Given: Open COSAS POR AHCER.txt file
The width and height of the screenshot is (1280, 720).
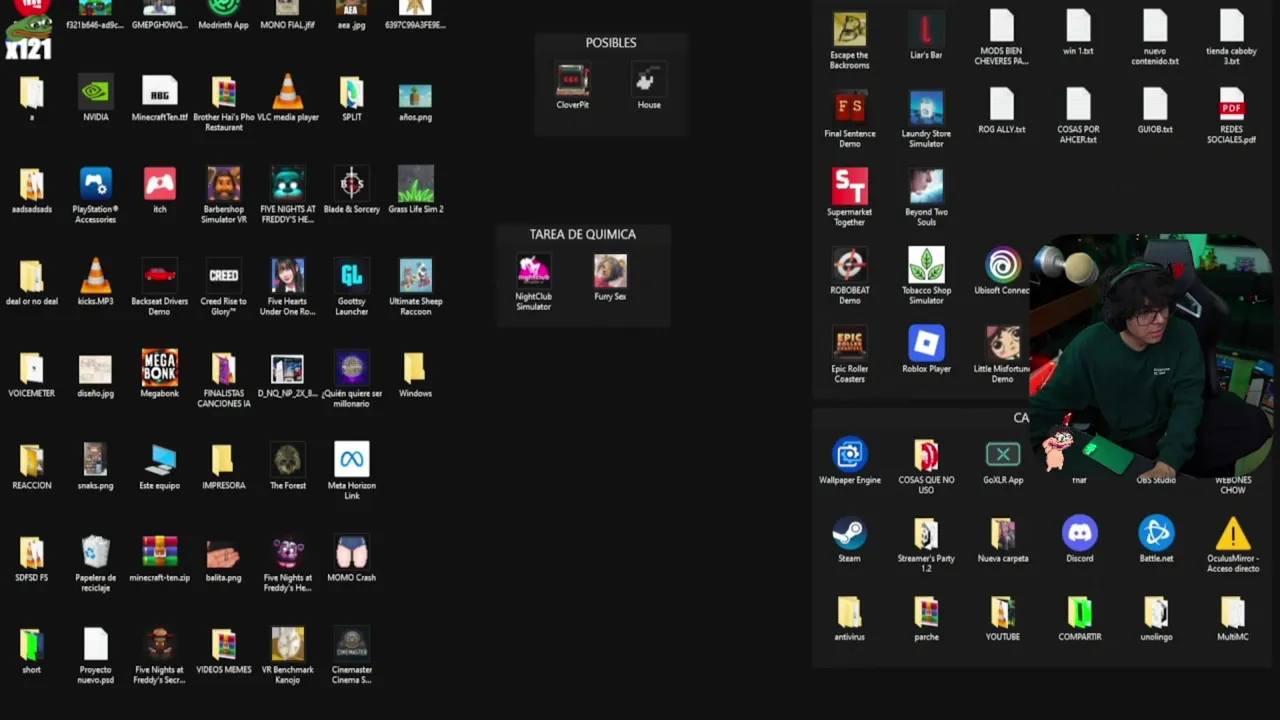Looking at the screenshot, I should click(x=1079, y=105).
